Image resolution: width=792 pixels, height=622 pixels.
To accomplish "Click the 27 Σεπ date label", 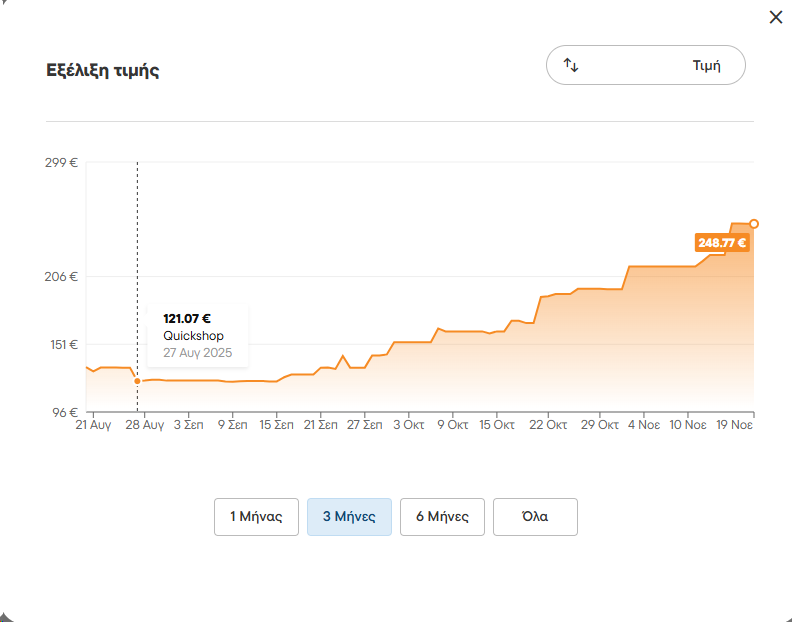I will (364, 425).
